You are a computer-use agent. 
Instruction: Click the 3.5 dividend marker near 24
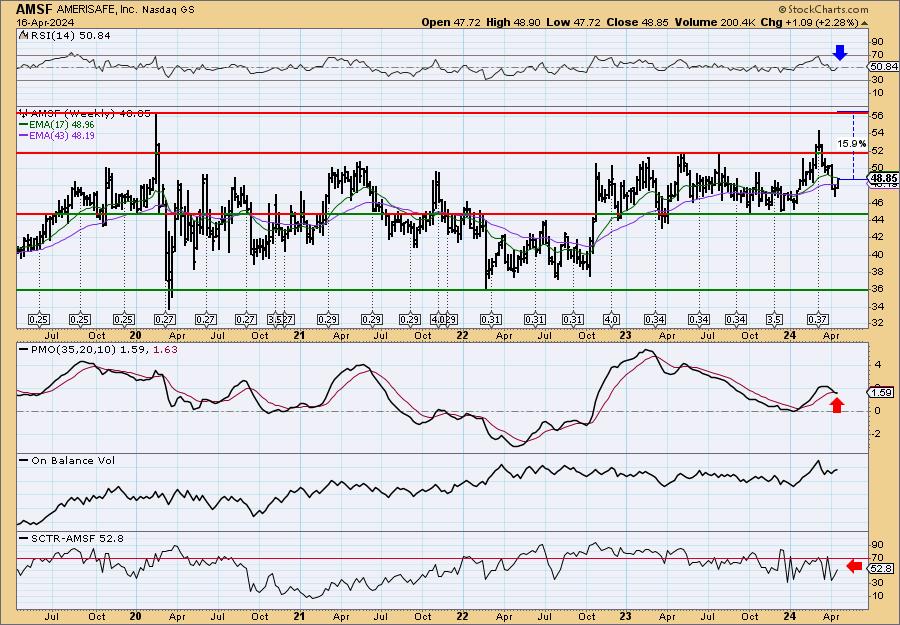[774, 319]
